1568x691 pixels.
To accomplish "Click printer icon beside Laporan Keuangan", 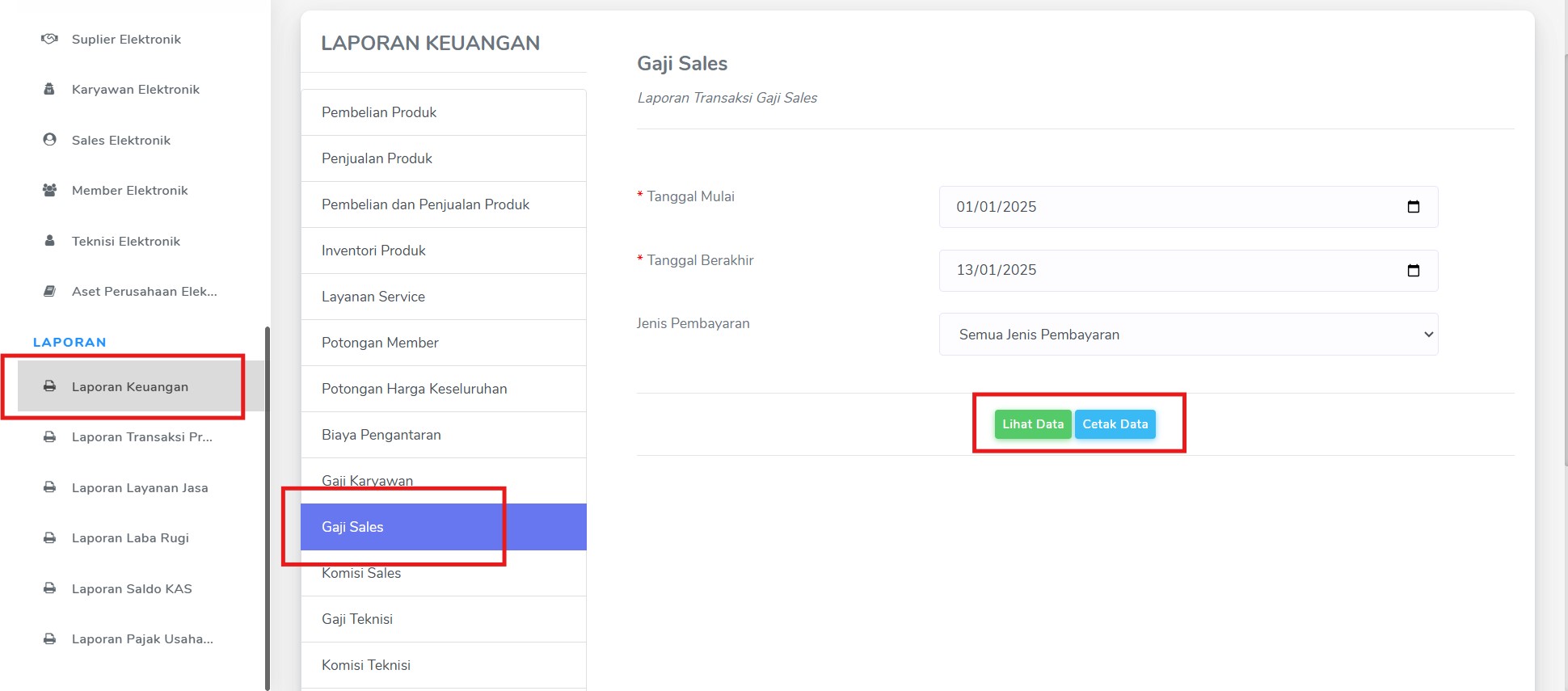I will click(x=49, y=386).
